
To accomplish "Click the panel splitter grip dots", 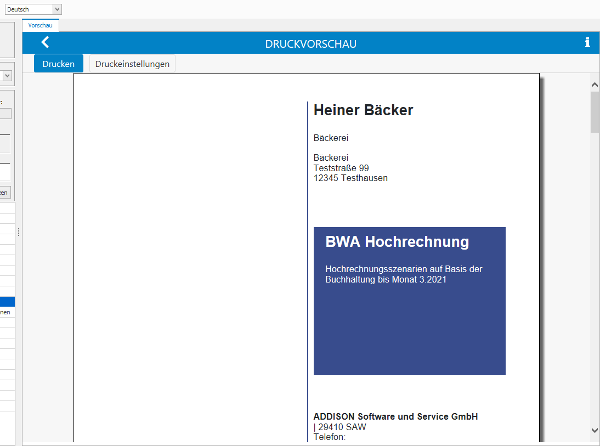I will pos(18,232).
